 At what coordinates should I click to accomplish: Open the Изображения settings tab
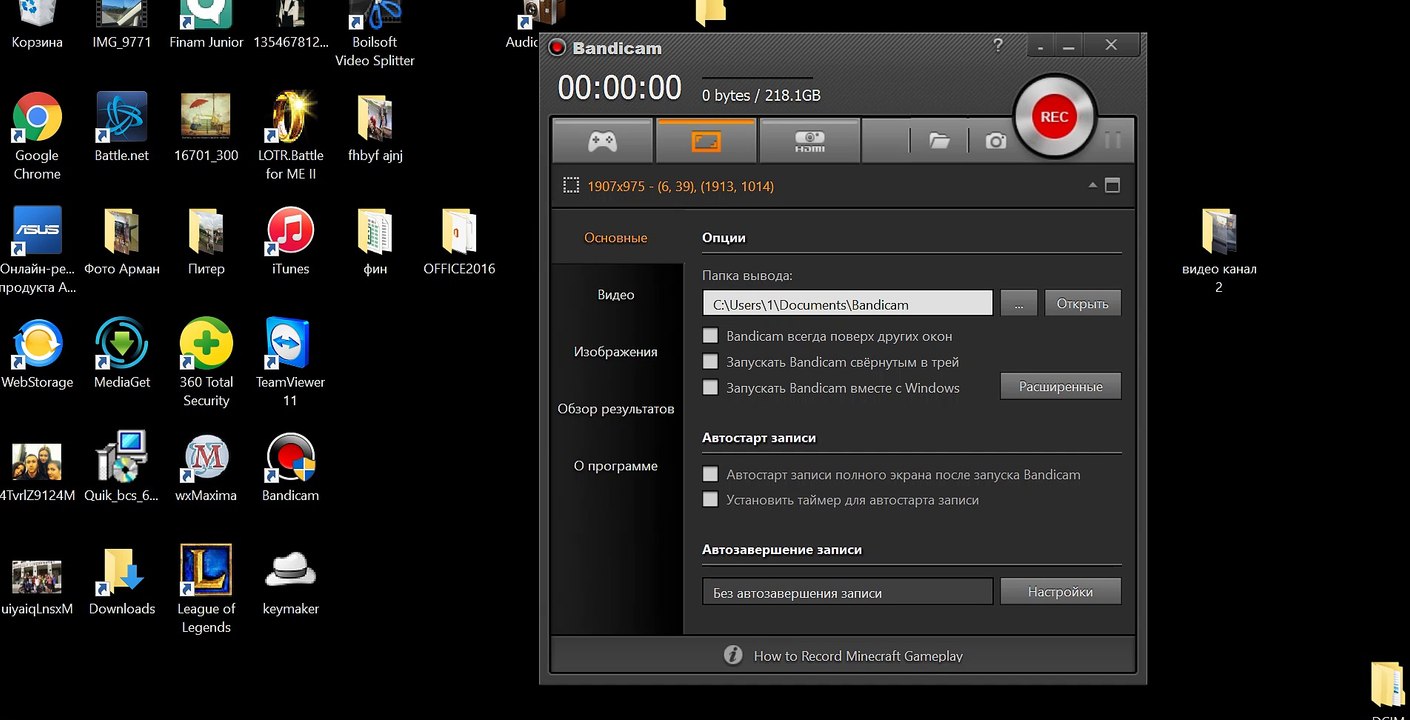616,352
